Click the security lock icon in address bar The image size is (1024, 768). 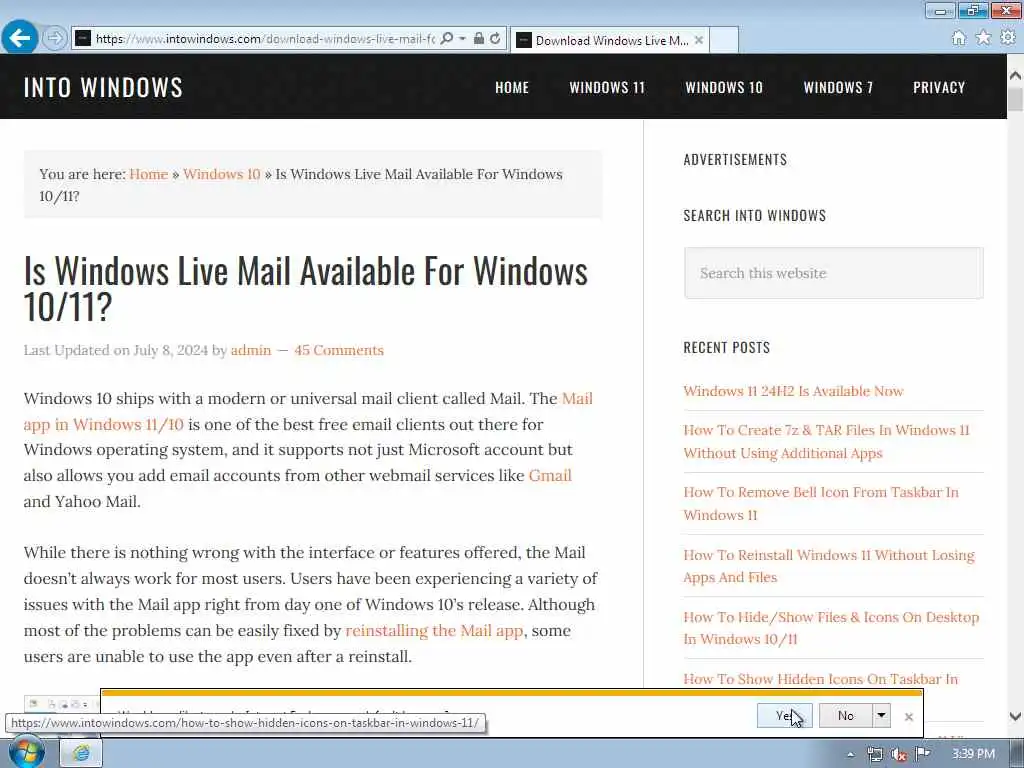coord(479,39)
